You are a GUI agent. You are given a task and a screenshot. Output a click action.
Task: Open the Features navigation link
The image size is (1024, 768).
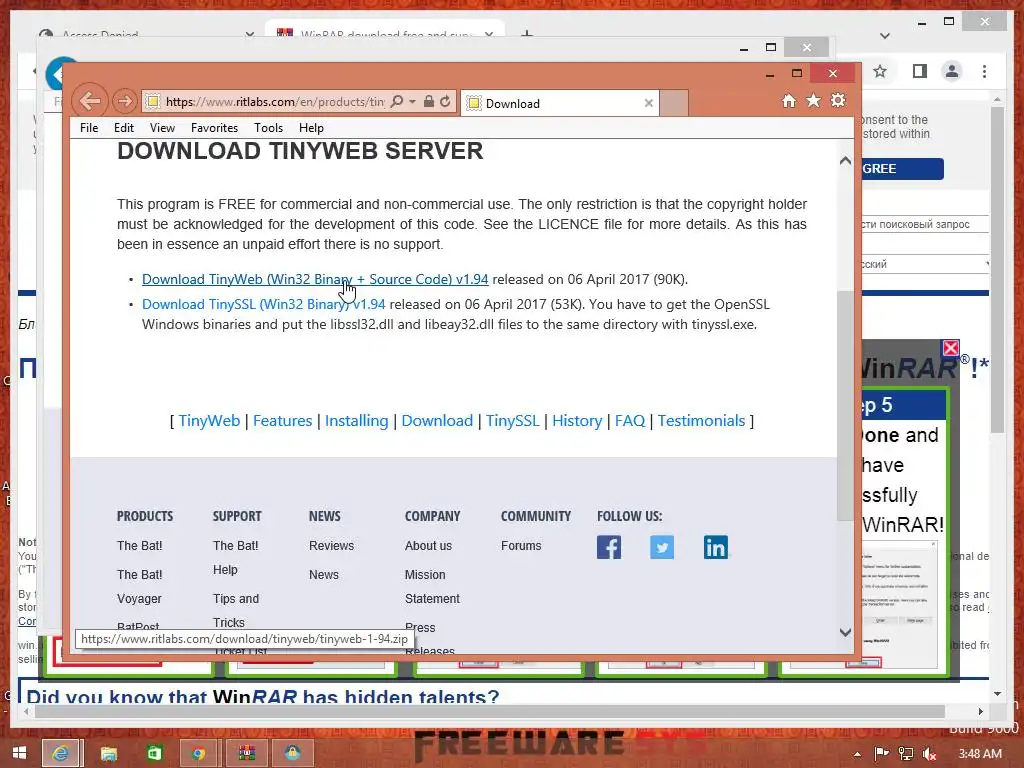point(282,421)
